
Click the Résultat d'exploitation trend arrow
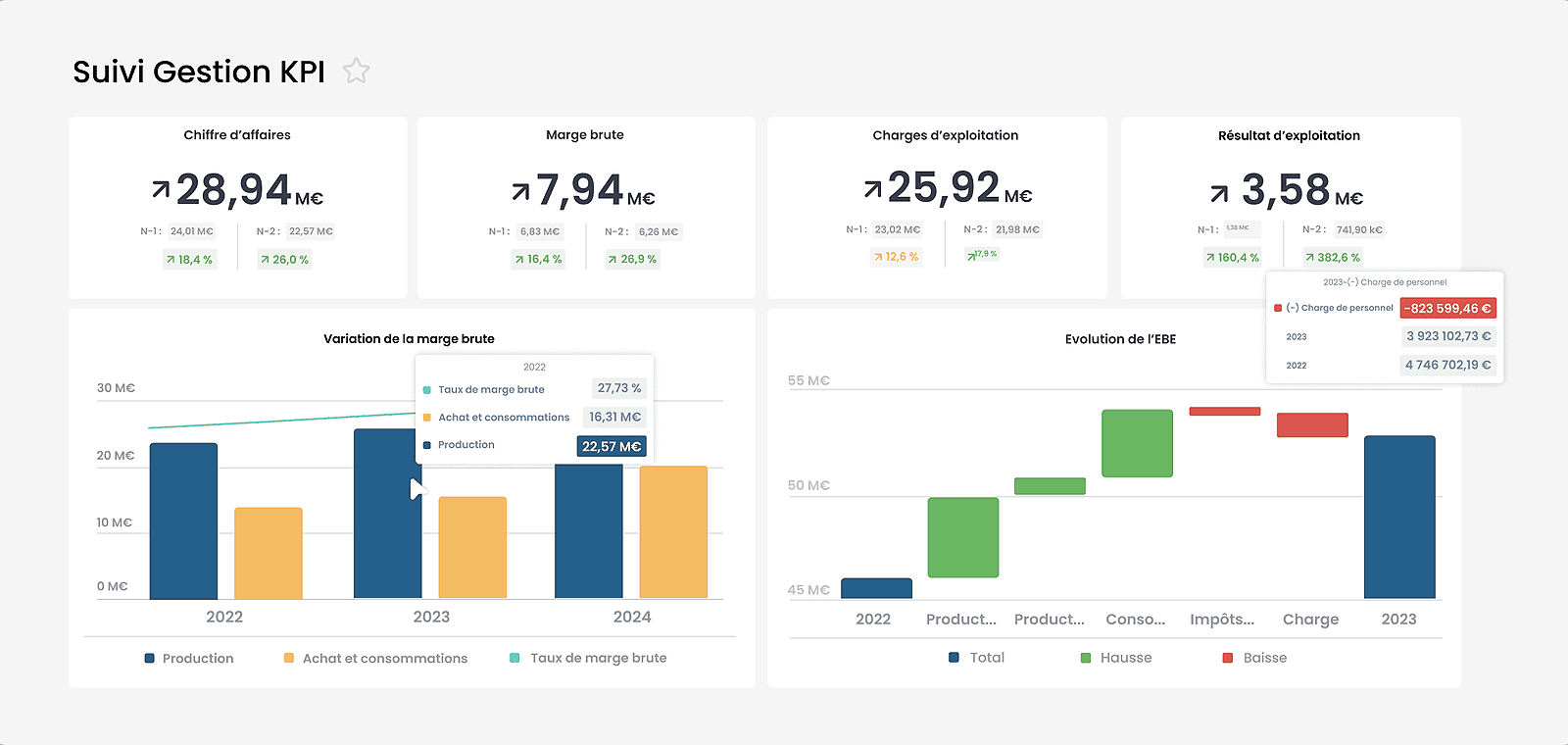[x=1219, y=193]
